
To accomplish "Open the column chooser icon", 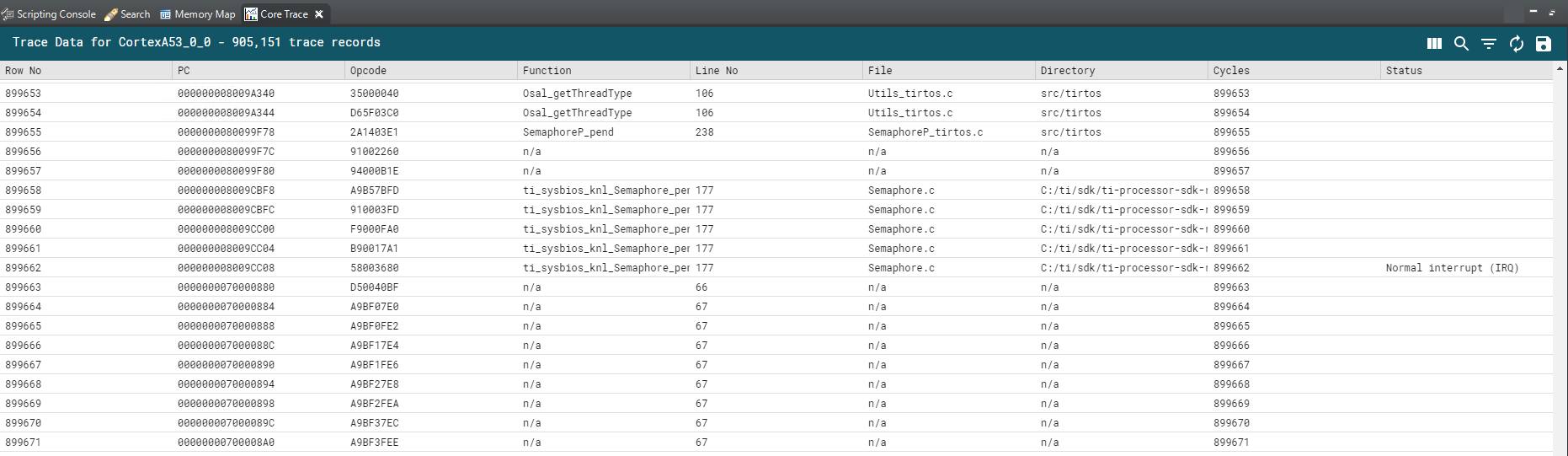I will (1434, 43).
